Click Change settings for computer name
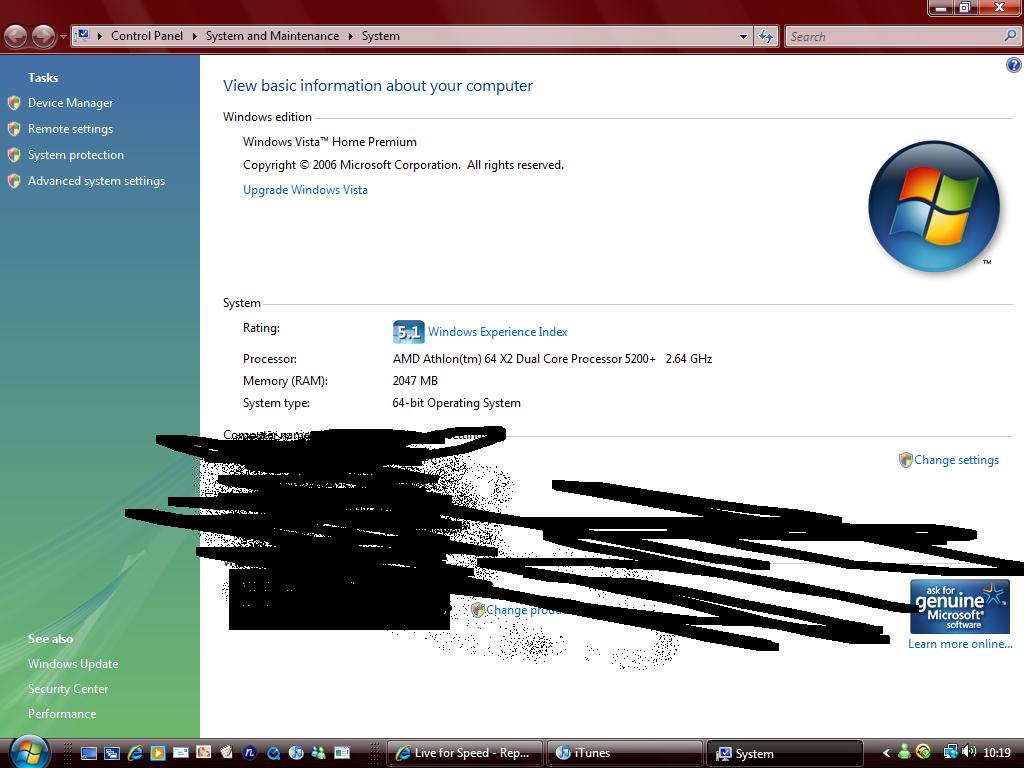Viewport: 1024px width, 768px height. [956, 460]
